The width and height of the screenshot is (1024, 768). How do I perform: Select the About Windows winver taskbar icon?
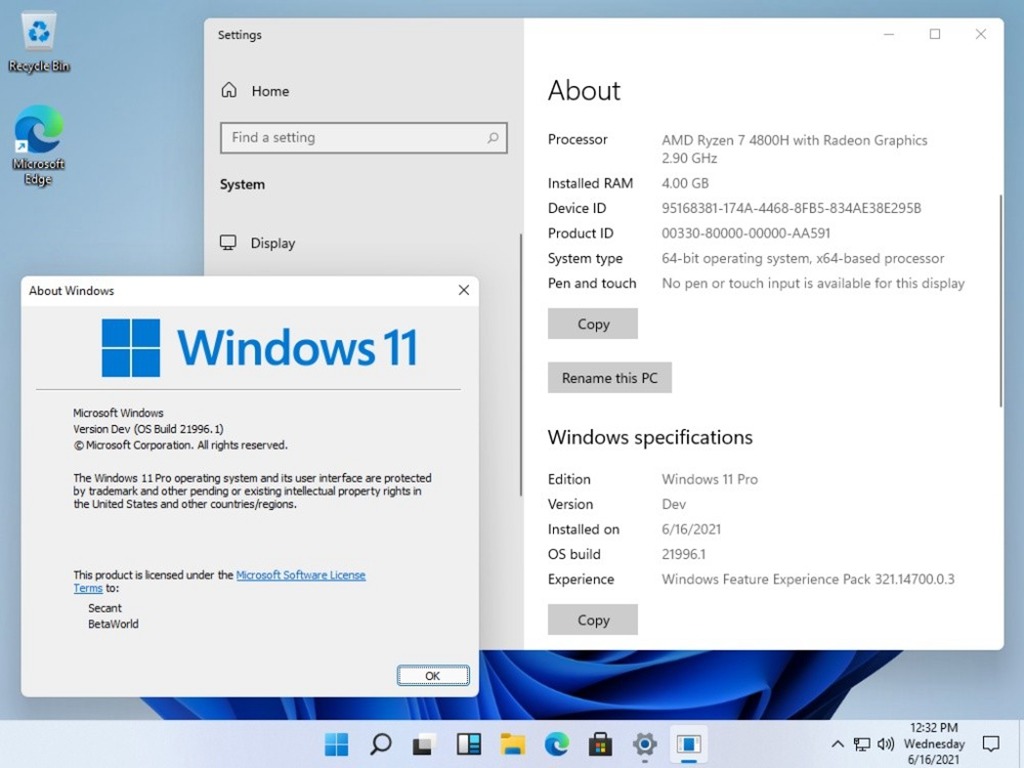[x=688, y=744]
